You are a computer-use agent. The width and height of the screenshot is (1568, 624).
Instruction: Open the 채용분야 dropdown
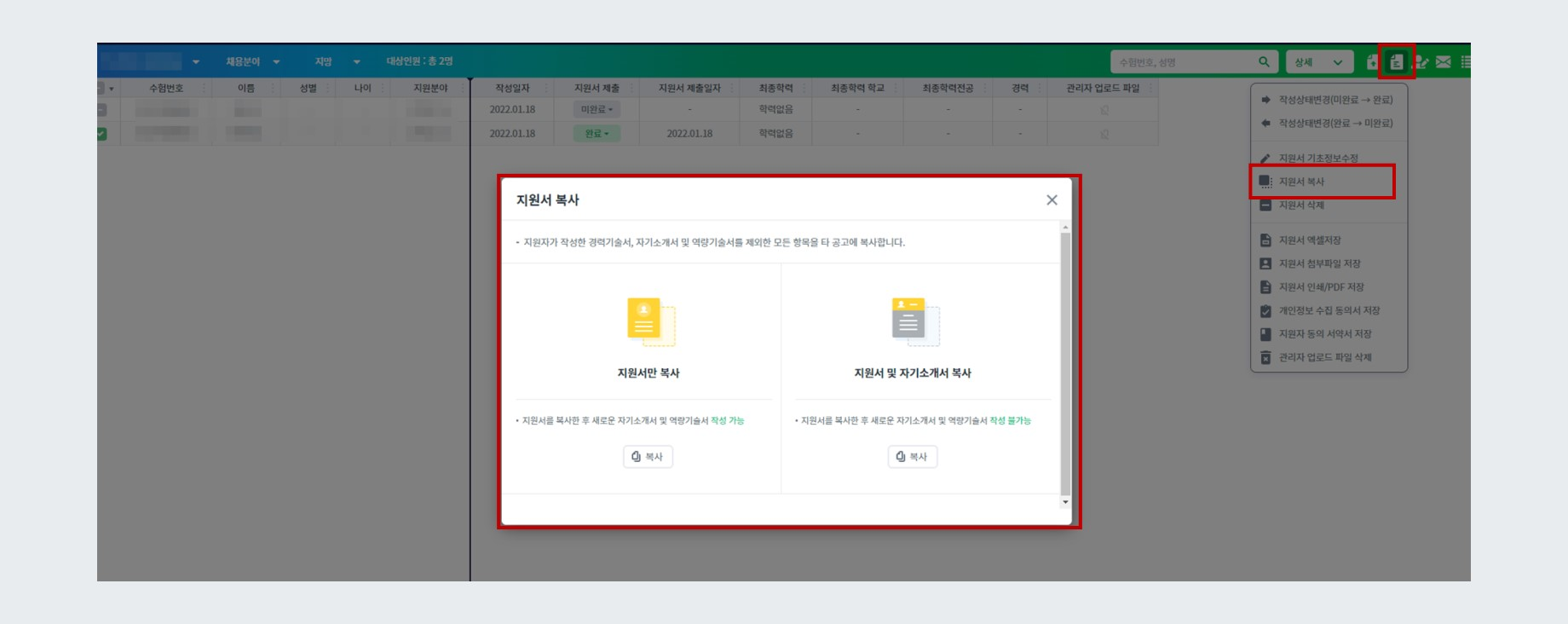(252, 61)
